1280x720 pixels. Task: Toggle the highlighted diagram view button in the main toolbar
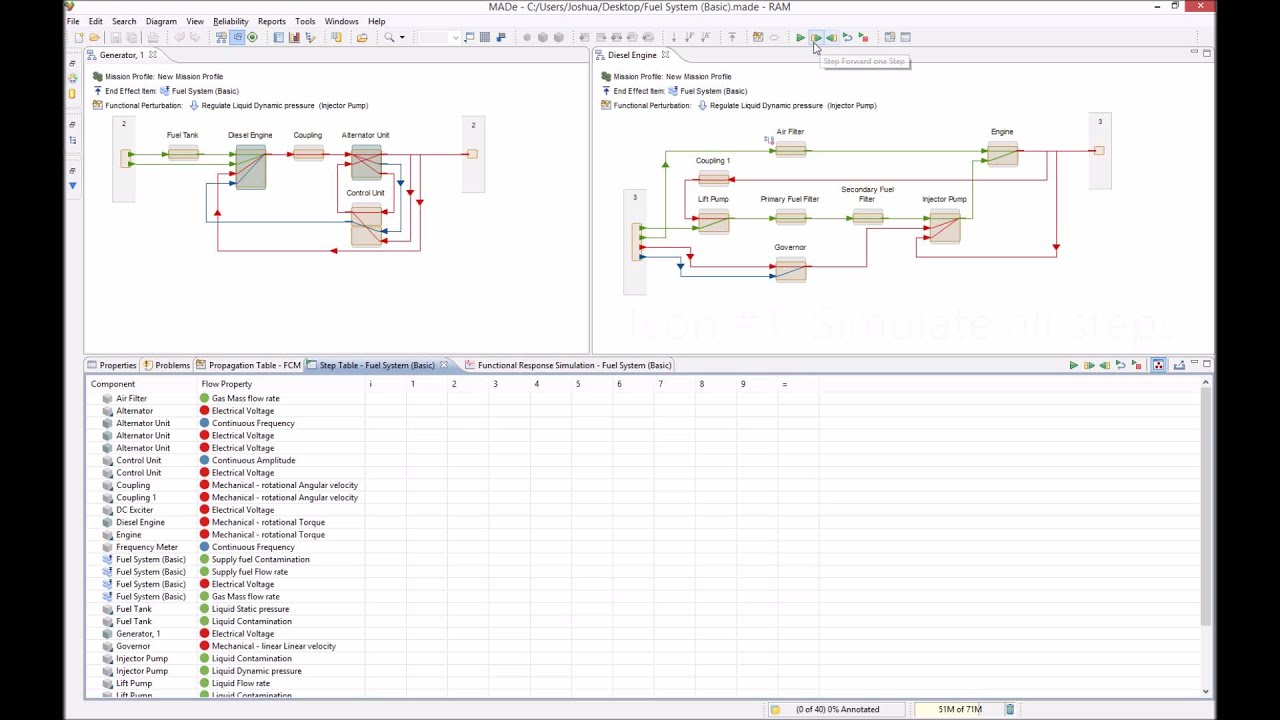tap(237, 37)
